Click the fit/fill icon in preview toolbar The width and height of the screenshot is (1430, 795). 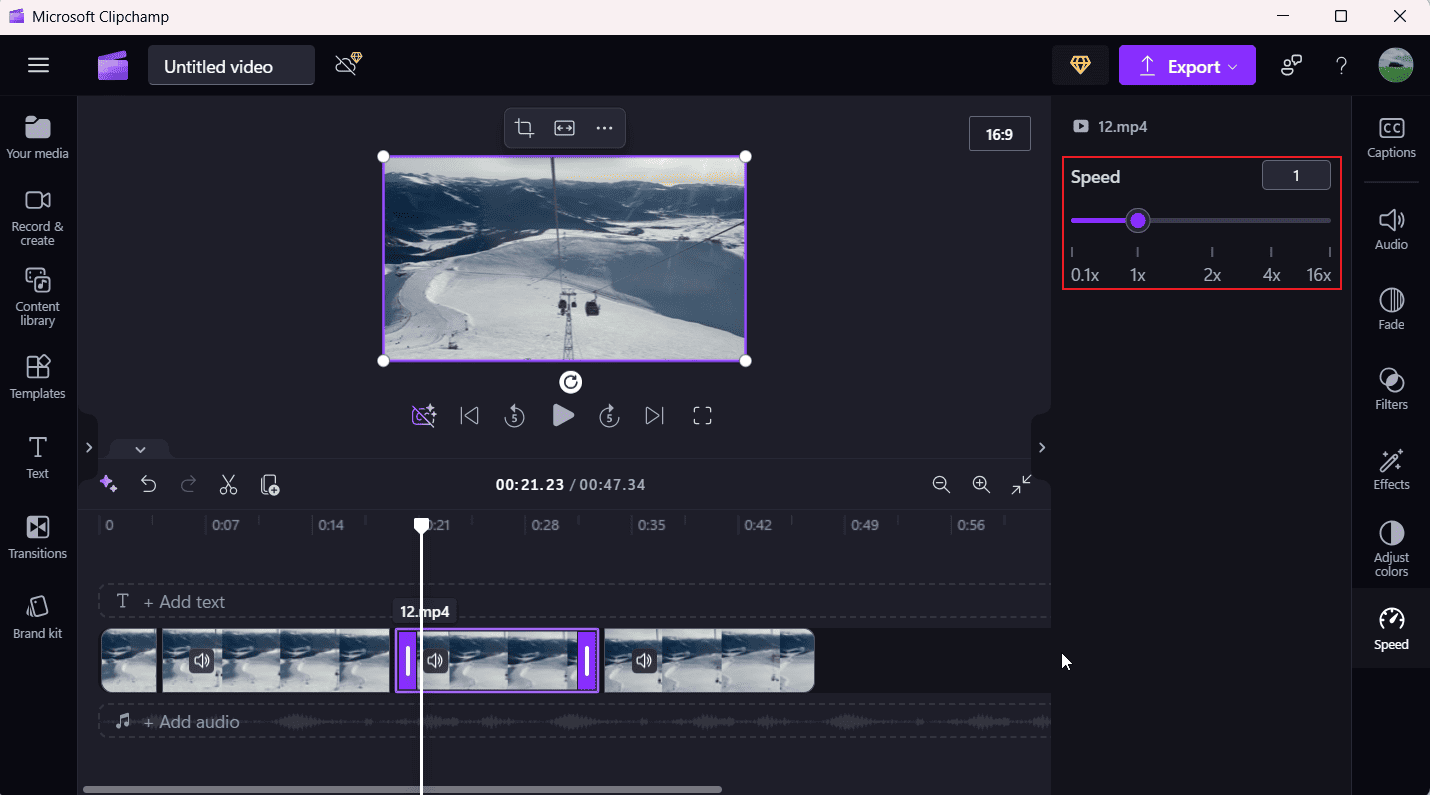coord(565,128)
